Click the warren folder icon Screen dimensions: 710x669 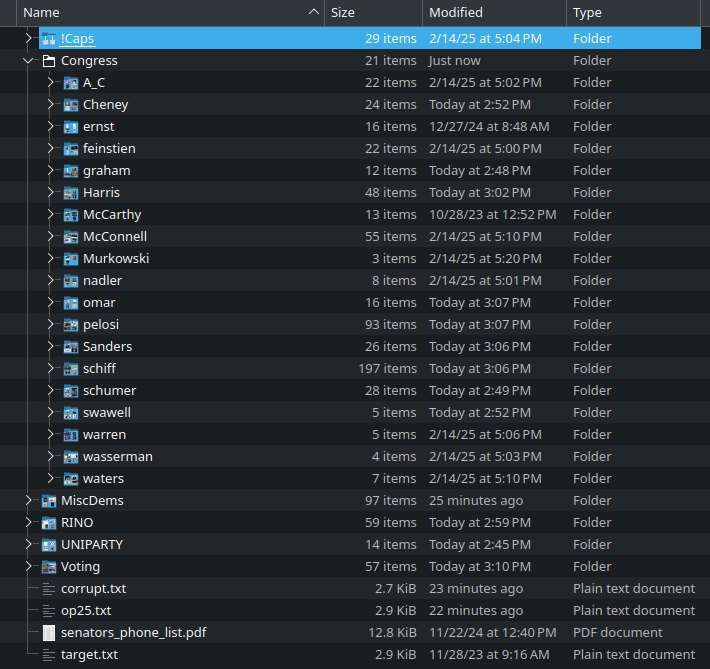71,435
